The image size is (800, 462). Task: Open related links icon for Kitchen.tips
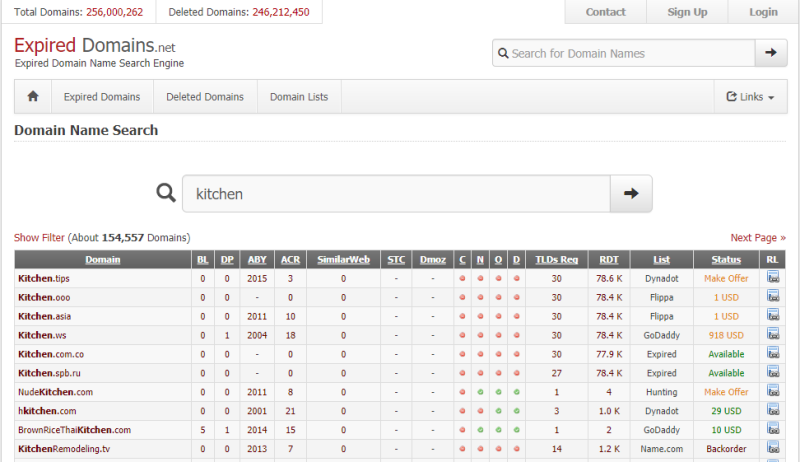[773, 277]
